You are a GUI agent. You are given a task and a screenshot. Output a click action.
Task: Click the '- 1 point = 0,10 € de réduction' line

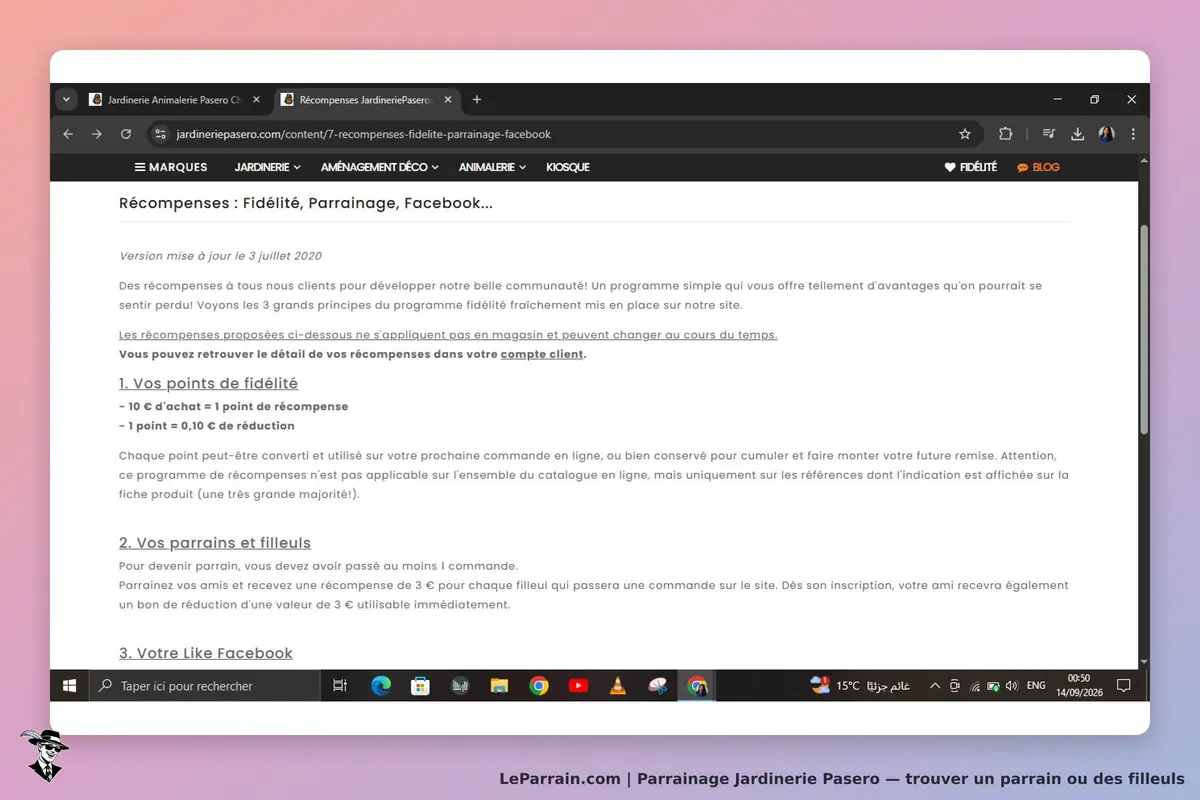tap(207, 425)
